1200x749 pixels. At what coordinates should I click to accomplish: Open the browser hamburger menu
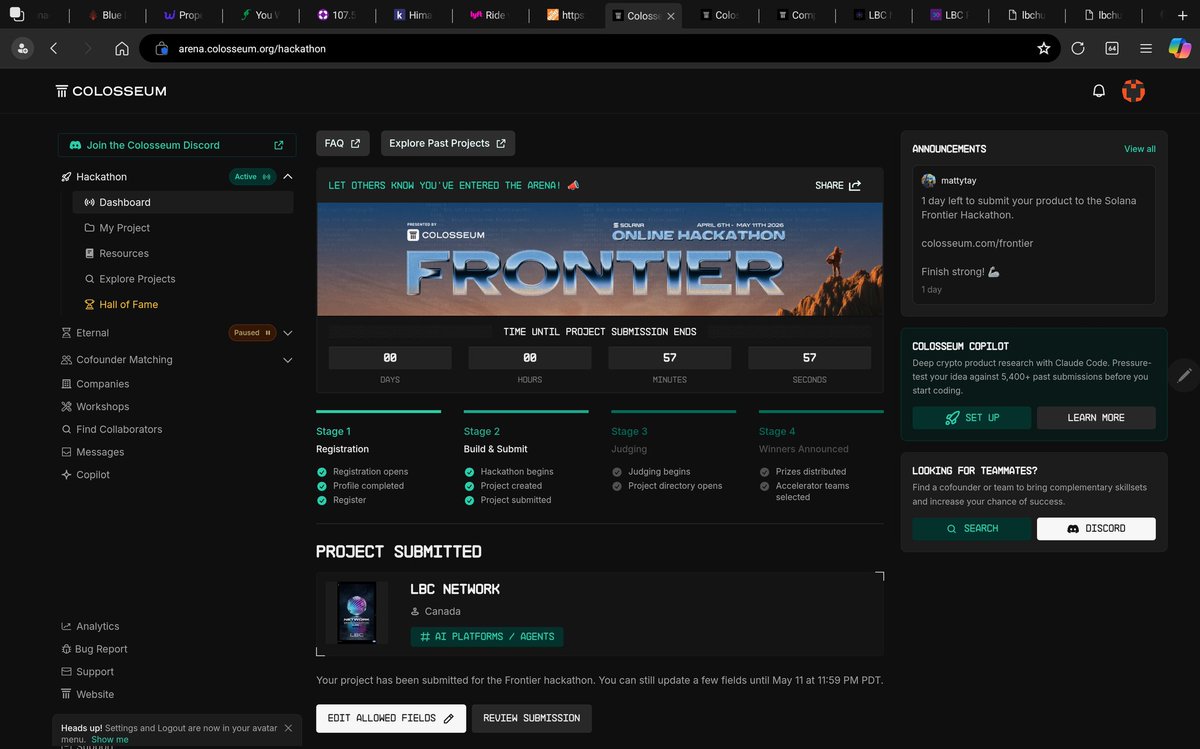point(1146,48)
